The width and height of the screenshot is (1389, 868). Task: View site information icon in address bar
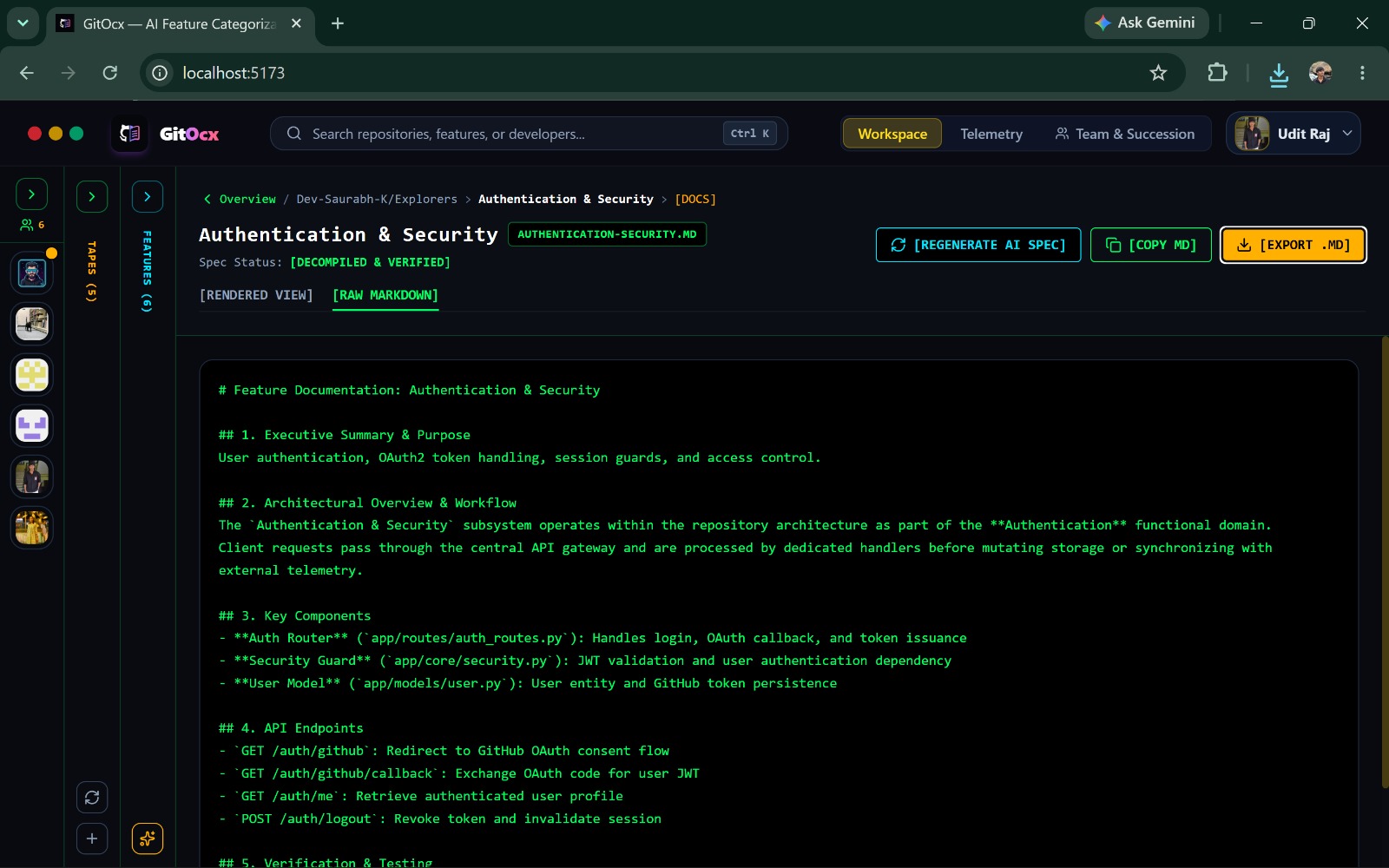point(161,73)
